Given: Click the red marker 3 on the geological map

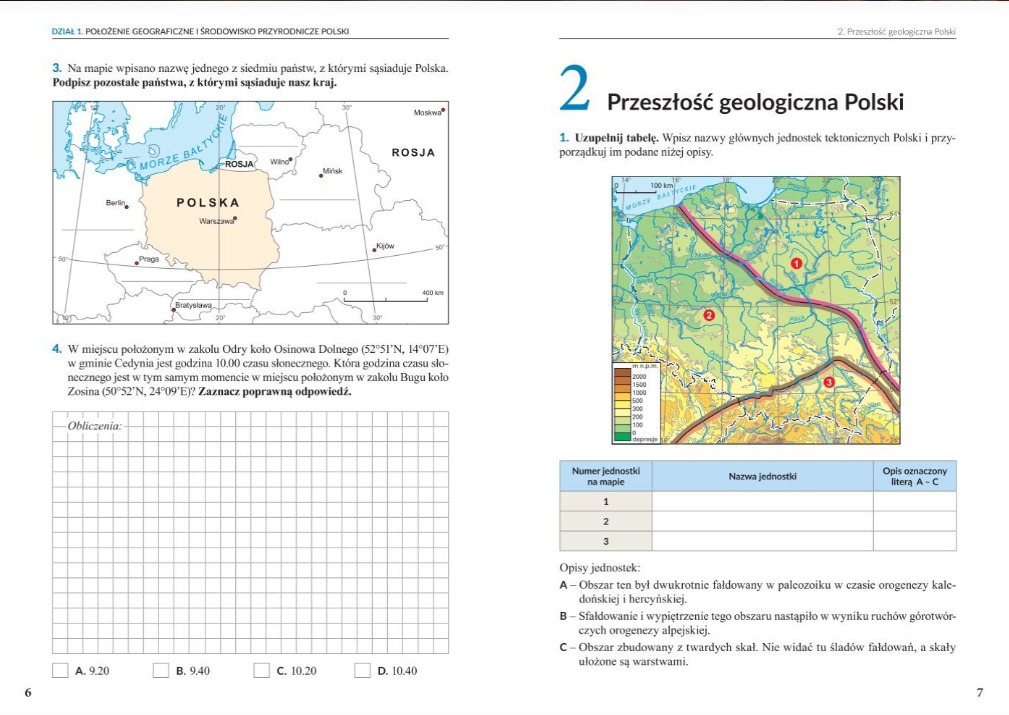Looking at the screenshot, I should click(828, 382).
